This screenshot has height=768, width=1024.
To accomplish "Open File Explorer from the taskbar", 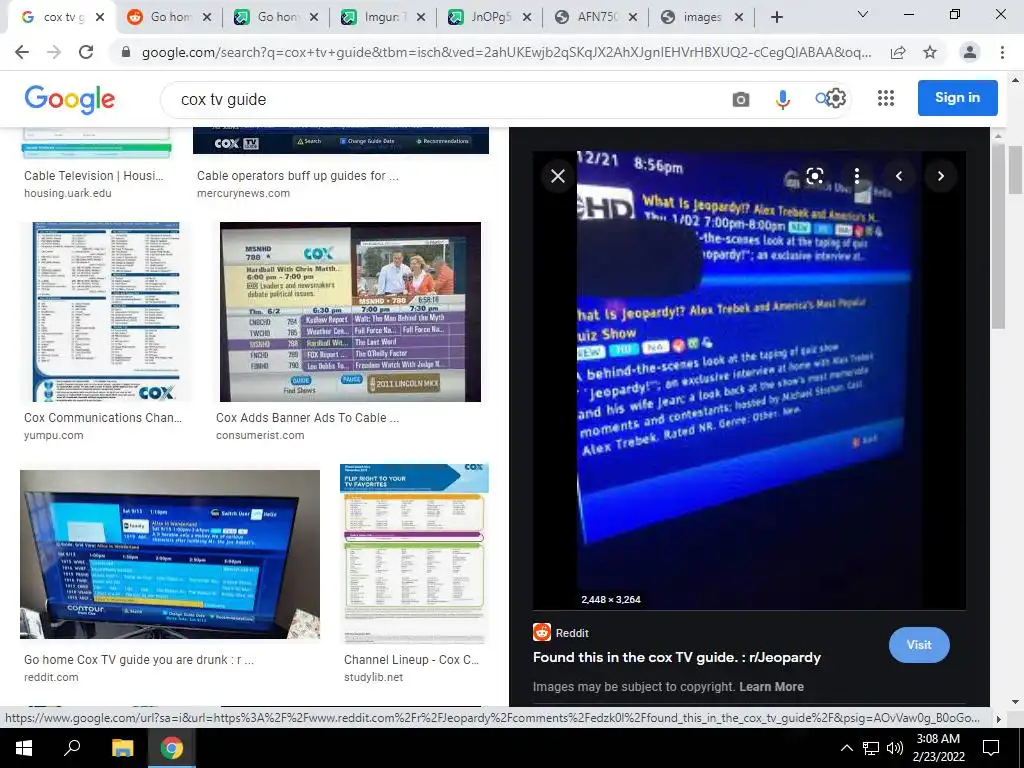I will [122, 748].
